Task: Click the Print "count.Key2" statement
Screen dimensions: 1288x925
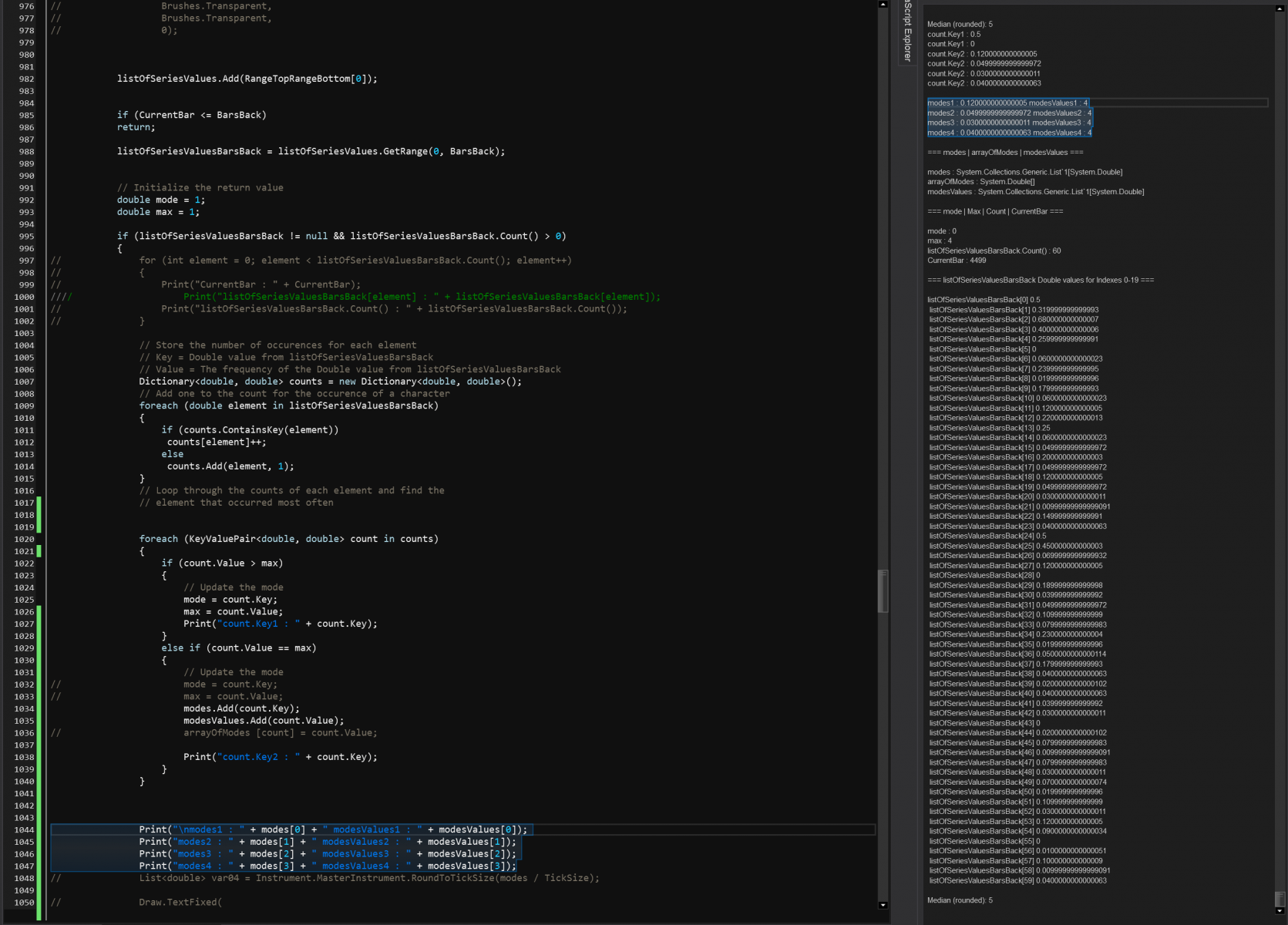Action: pos(281,757)
